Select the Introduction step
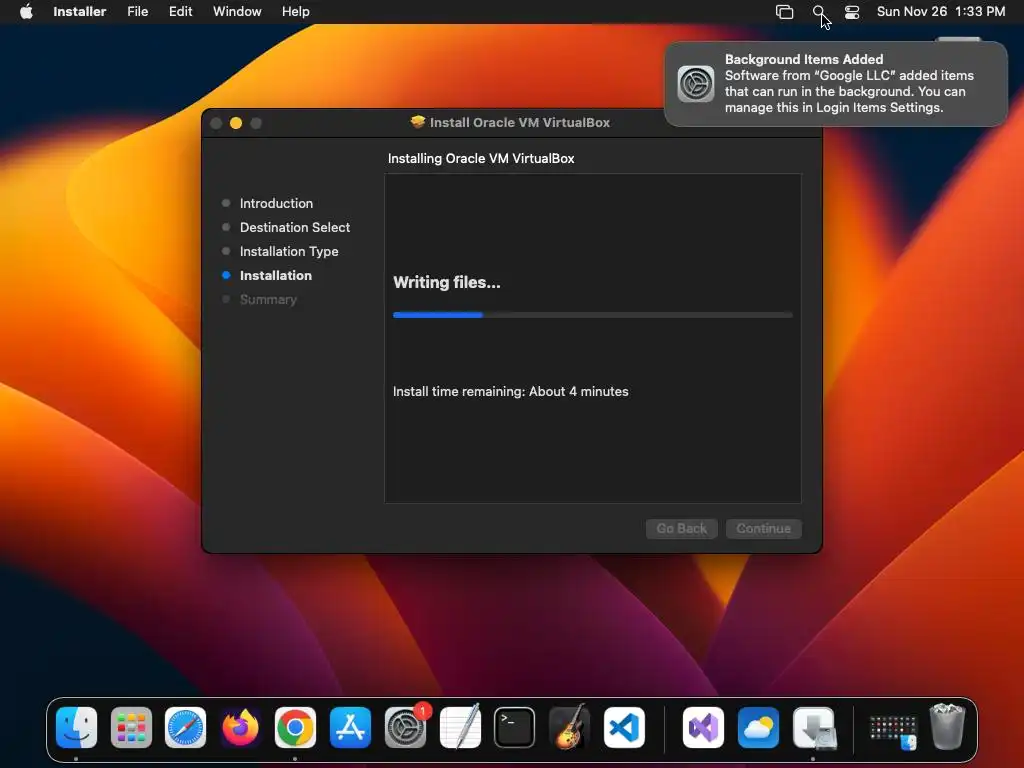Image resolution: width=1024 pixels, height=768 pixels. (276, 203)
